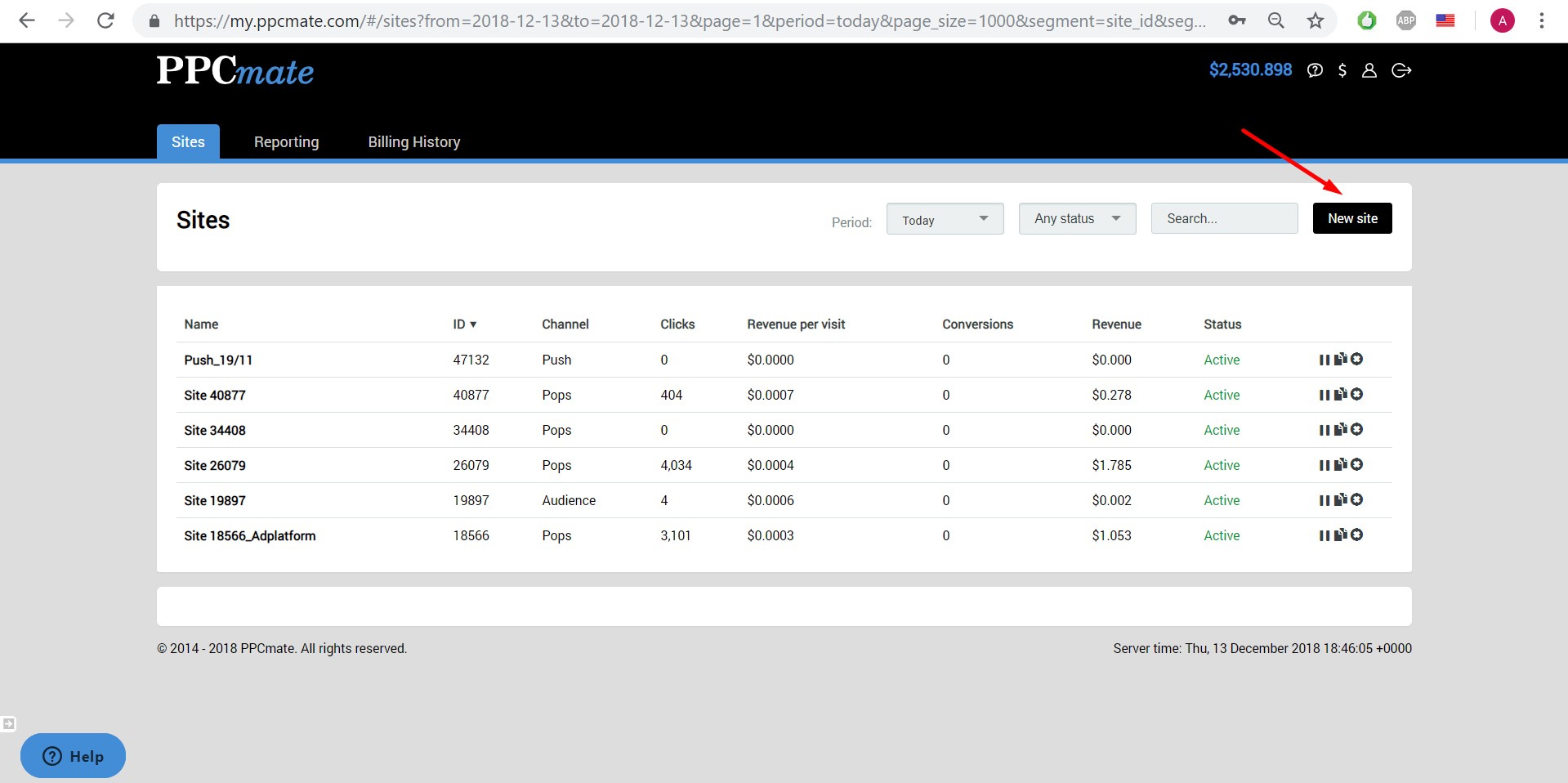Click the Adblock Plus extension icon
Screen dimensions: 1568x783
click(x=1405, y=20)
